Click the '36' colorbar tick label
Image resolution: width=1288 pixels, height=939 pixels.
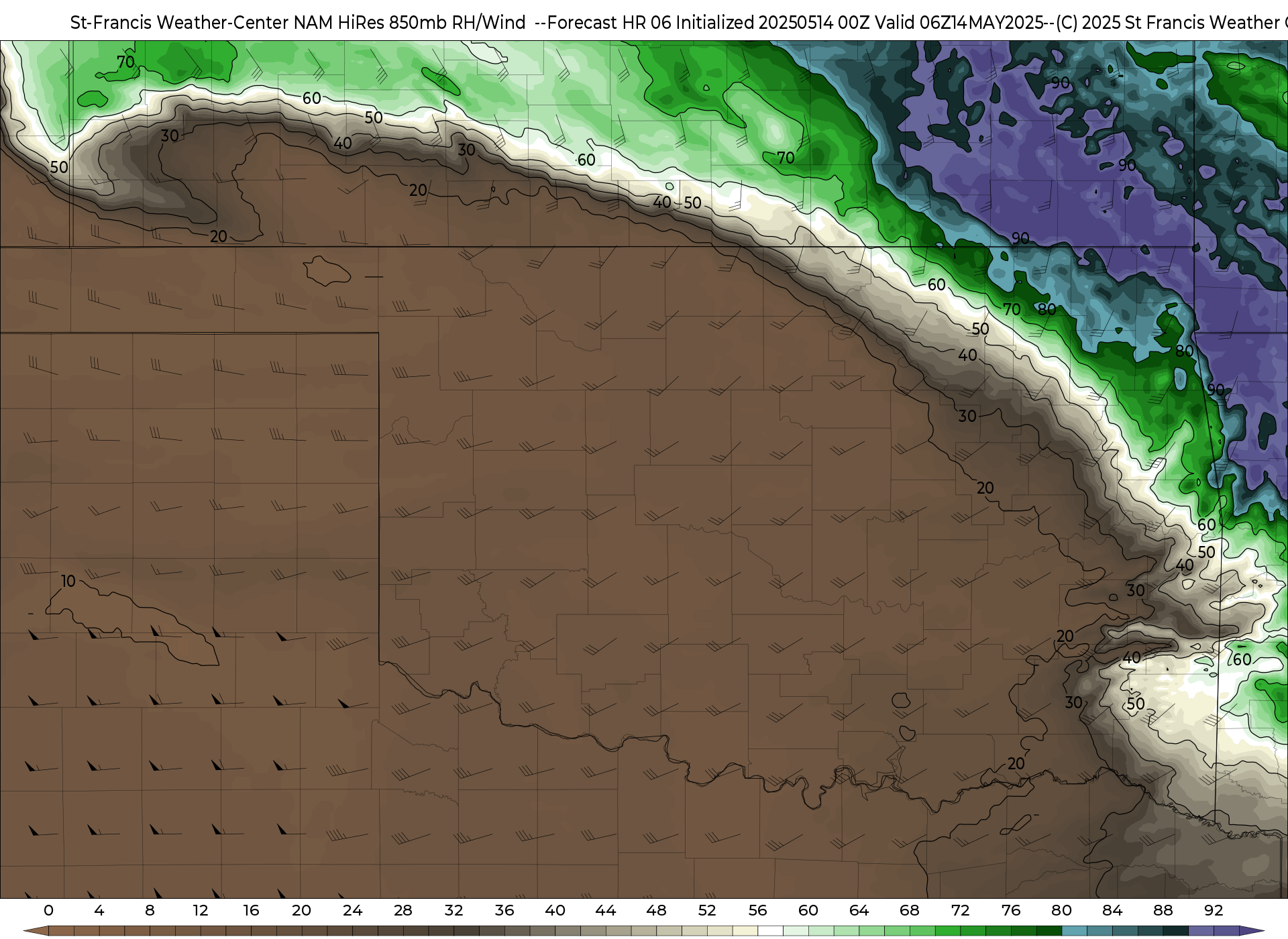(x=504, y=910)
